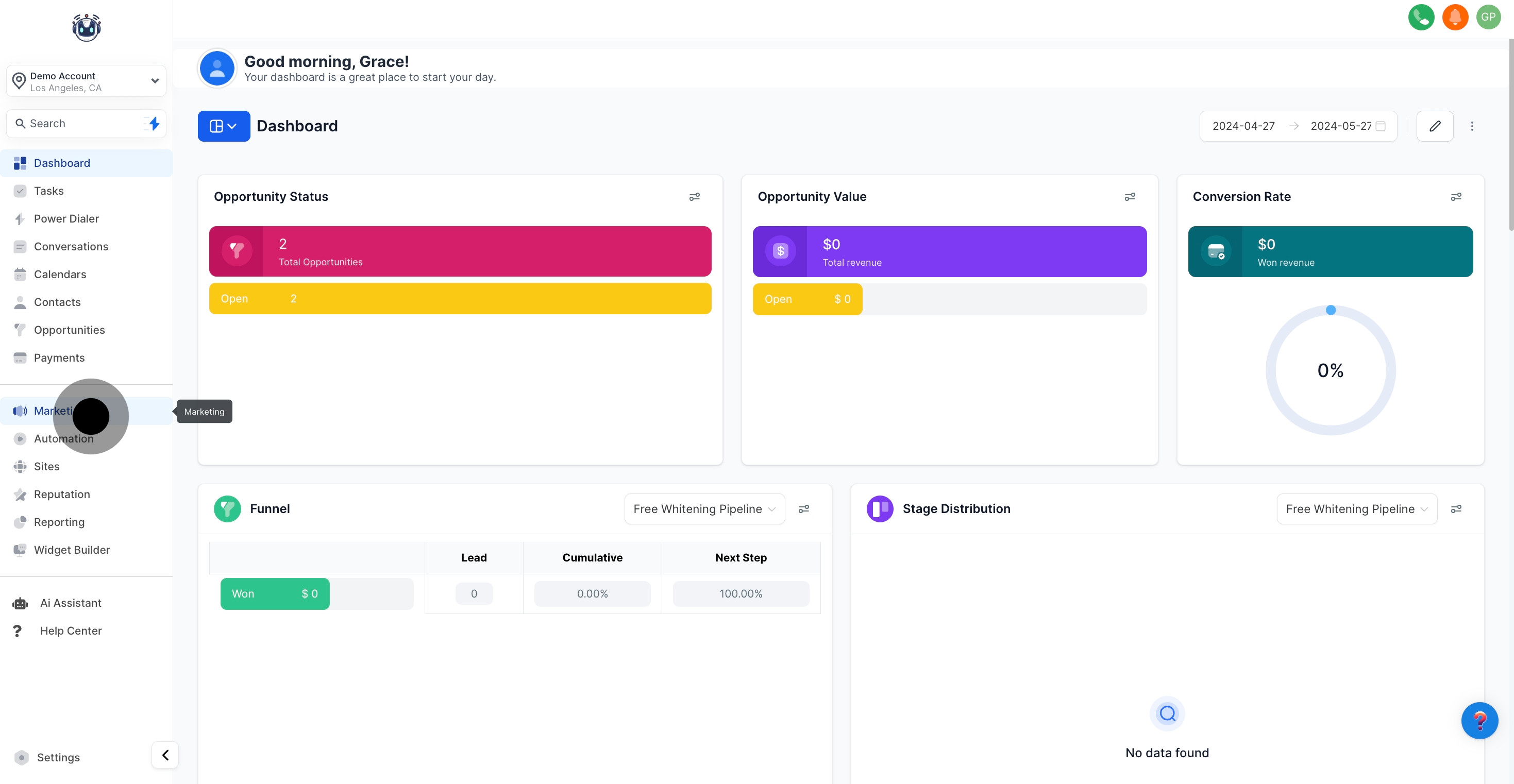This screenshot has height=784, width=1514.
Task: Click the date range start field
Action: pyautogui.click(x=1243, y=126)
